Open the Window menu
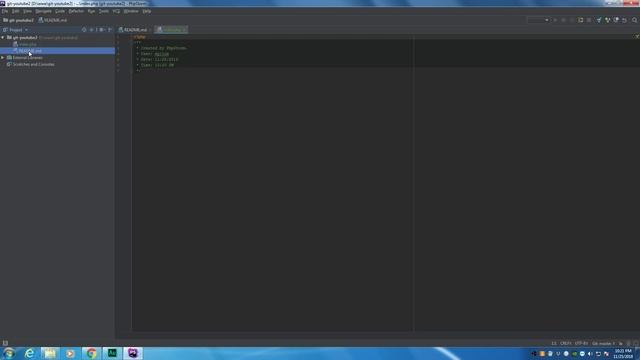Viewport: 640px width, 360px height. click(x=131, y=11)
